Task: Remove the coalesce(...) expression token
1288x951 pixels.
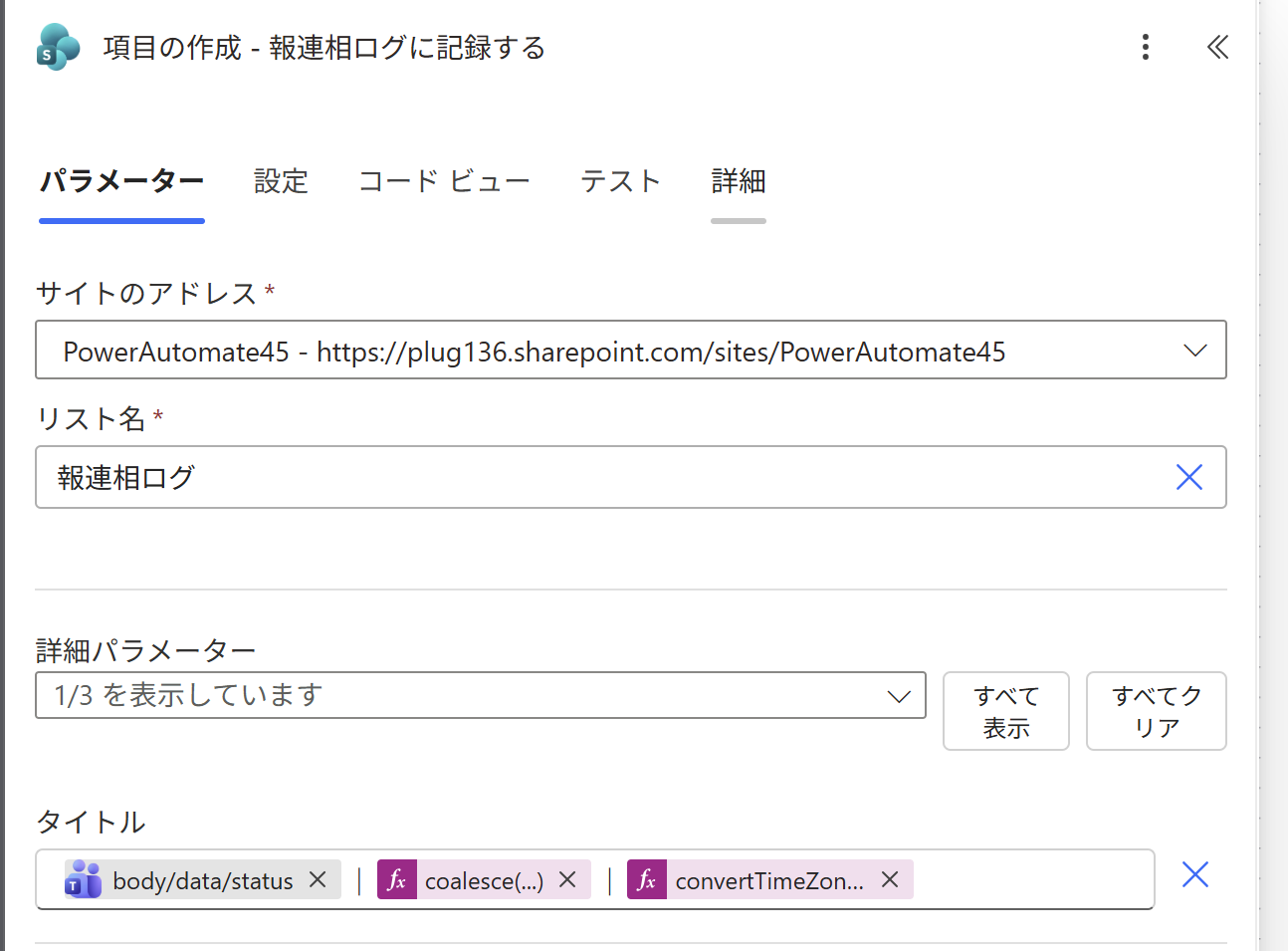Action: [567, 879]
